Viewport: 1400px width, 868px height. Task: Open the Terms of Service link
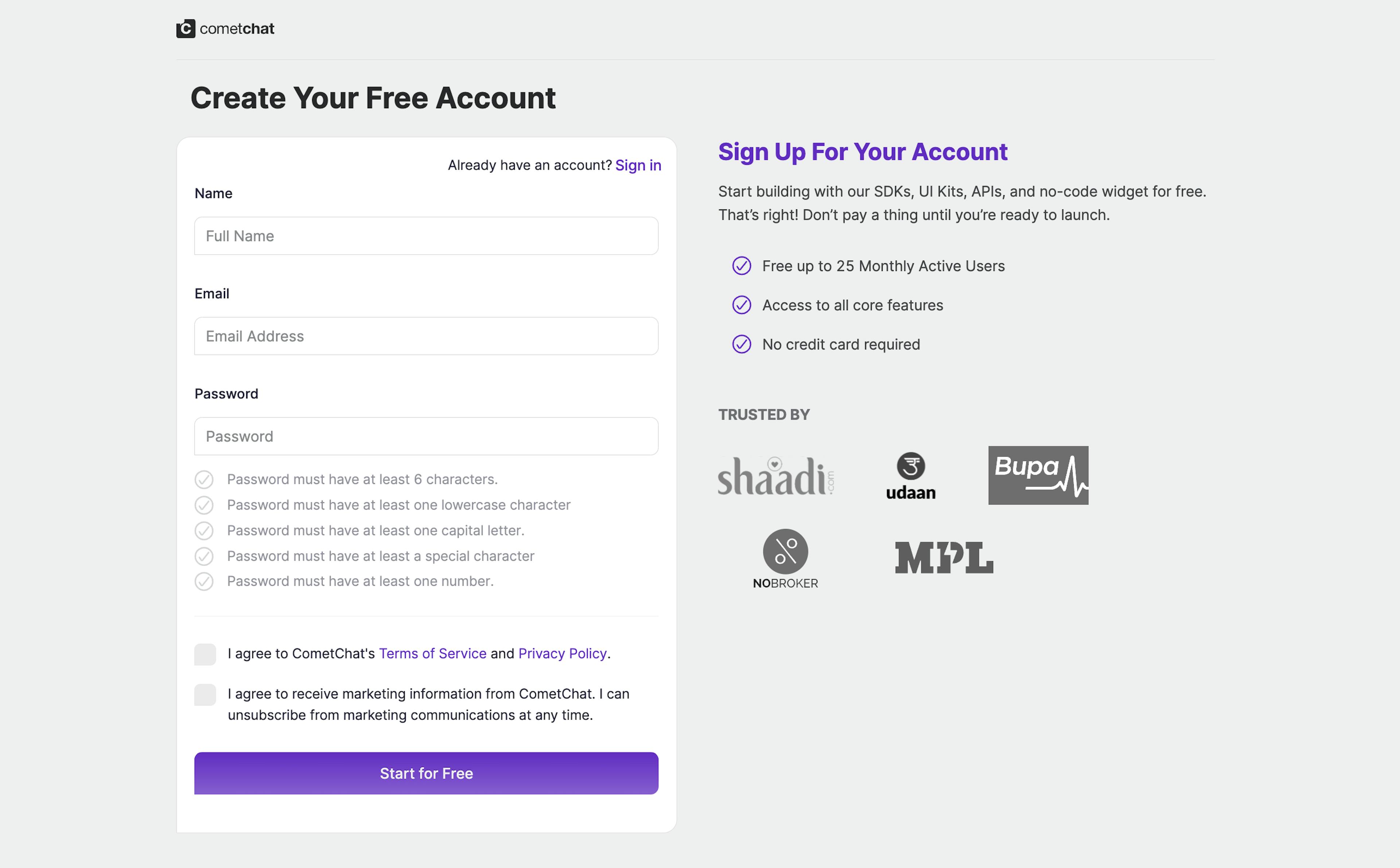[x=432, y=653]
